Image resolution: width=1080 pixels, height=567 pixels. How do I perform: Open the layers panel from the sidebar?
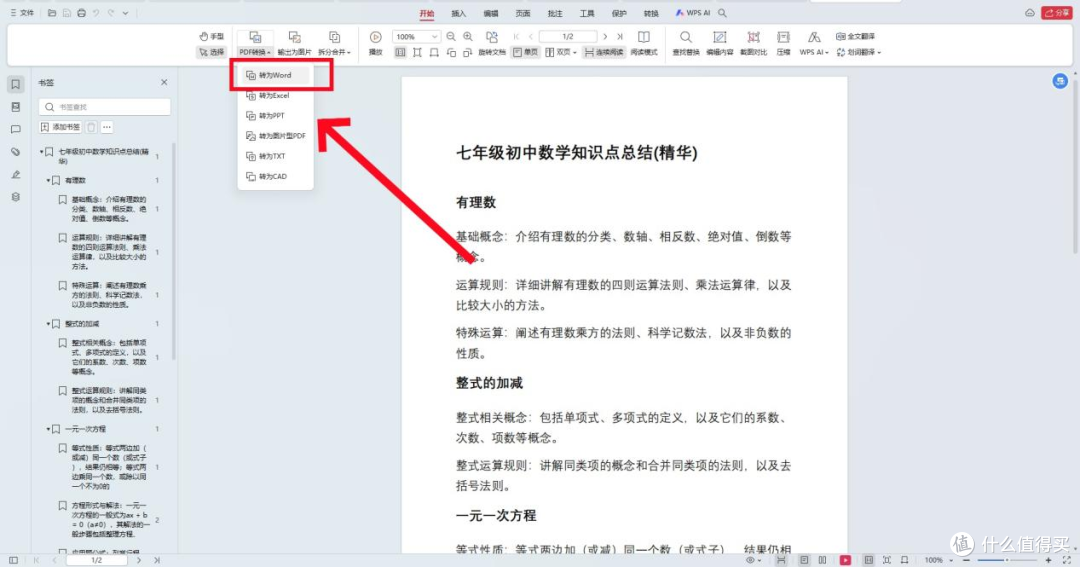point(15,197)
